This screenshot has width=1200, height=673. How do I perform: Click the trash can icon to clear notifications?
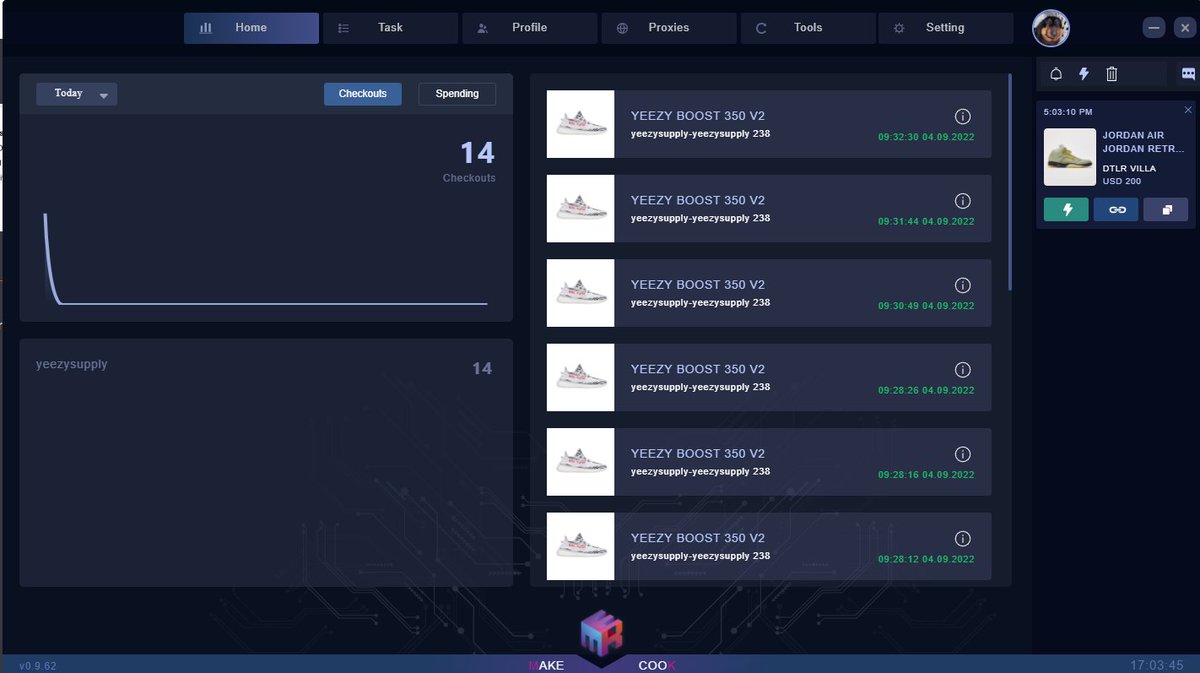coord(1112,74)
